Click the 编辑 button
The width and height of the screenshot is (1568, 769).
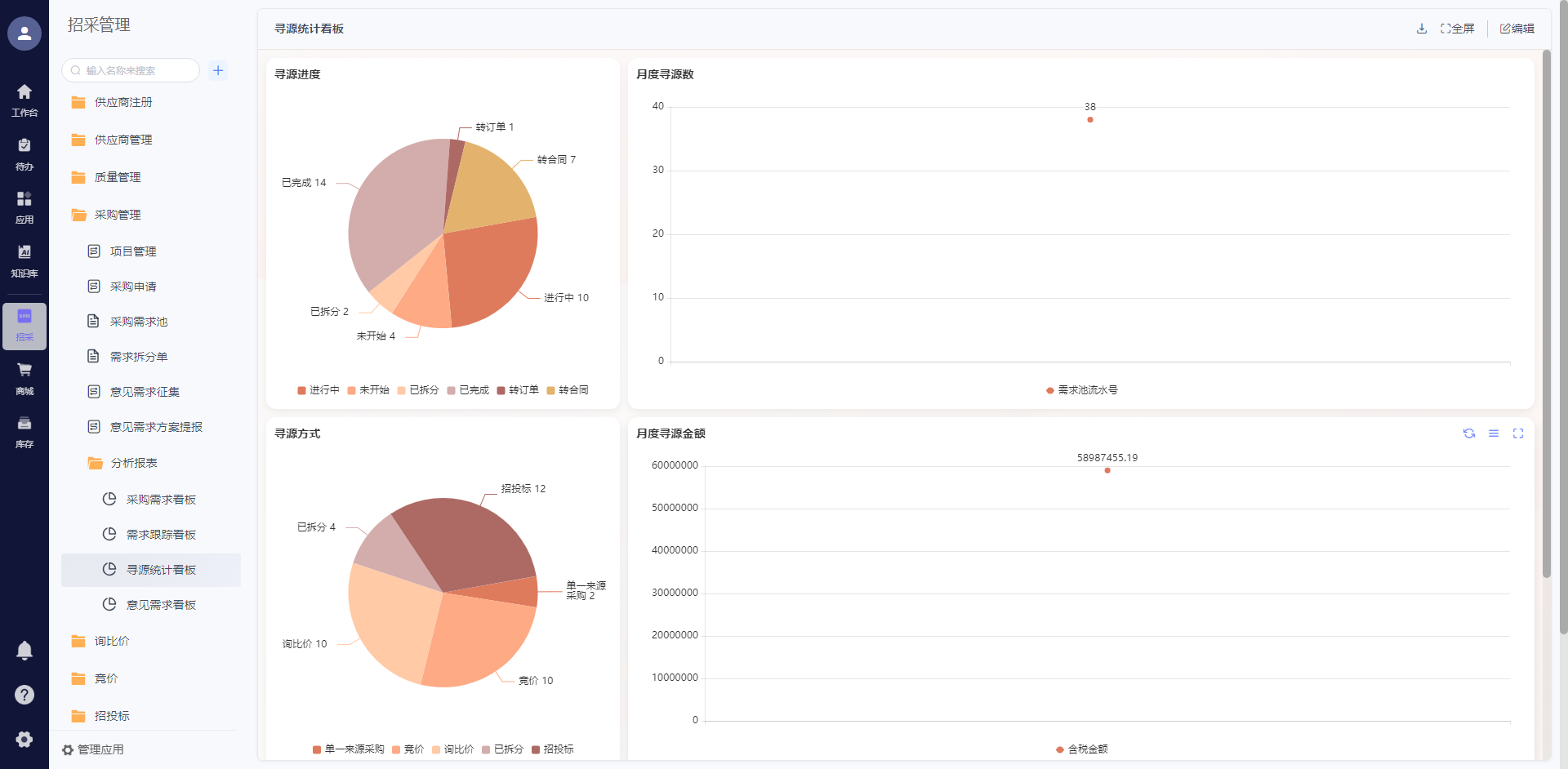[x=1517, y=29]
